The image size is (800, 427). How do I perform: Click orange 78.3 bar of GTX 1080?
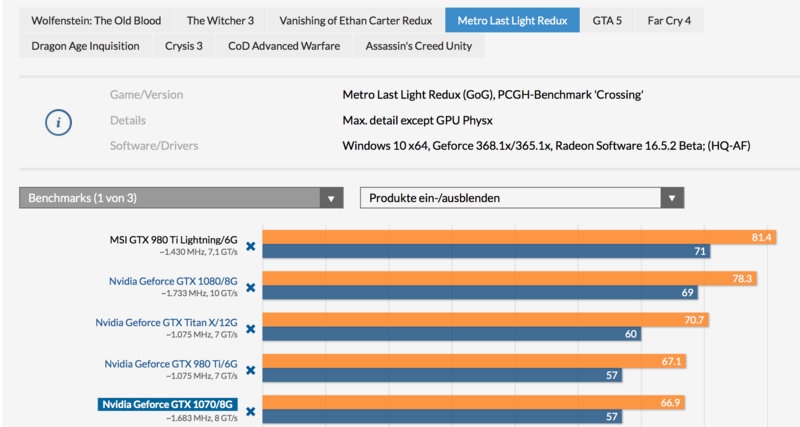pyautogui.click(x=510, y=279)
